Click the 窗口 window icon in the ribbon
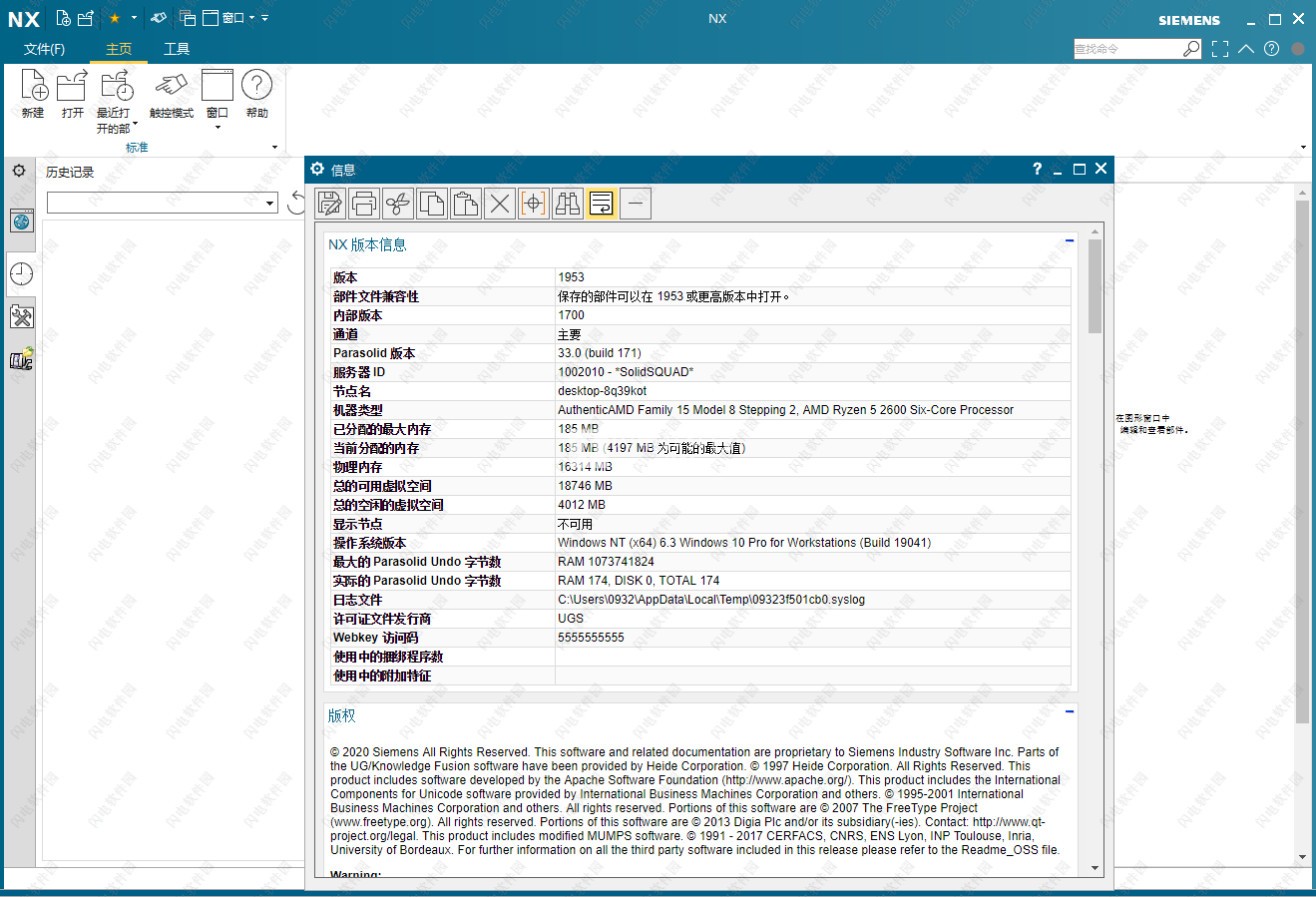The width and height of the screenshot is (1316, 897). point(218,87)
